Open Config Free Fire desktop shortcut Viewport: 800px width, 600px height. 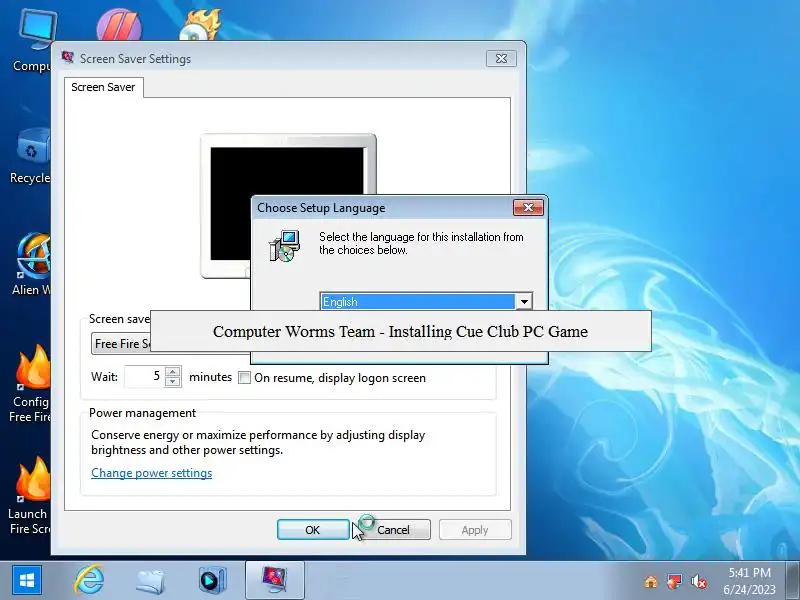pos(32,384)
